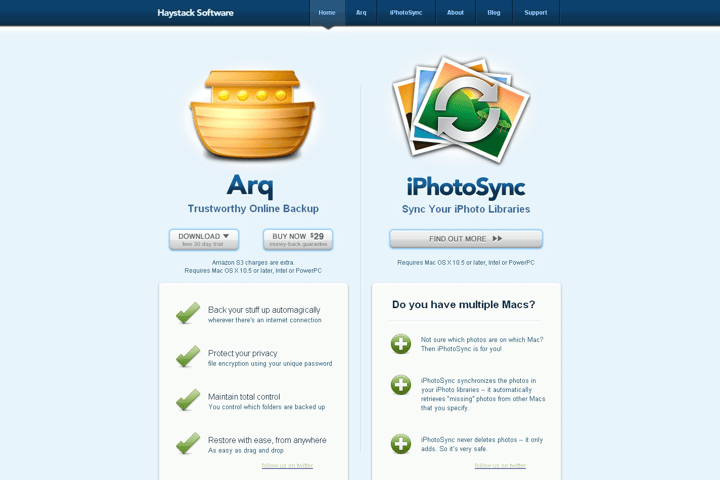Screen dimensions: 720x480
Task: Click plus icon beside iPhotoSync synchronizes the photos
Action: [401, 384]
